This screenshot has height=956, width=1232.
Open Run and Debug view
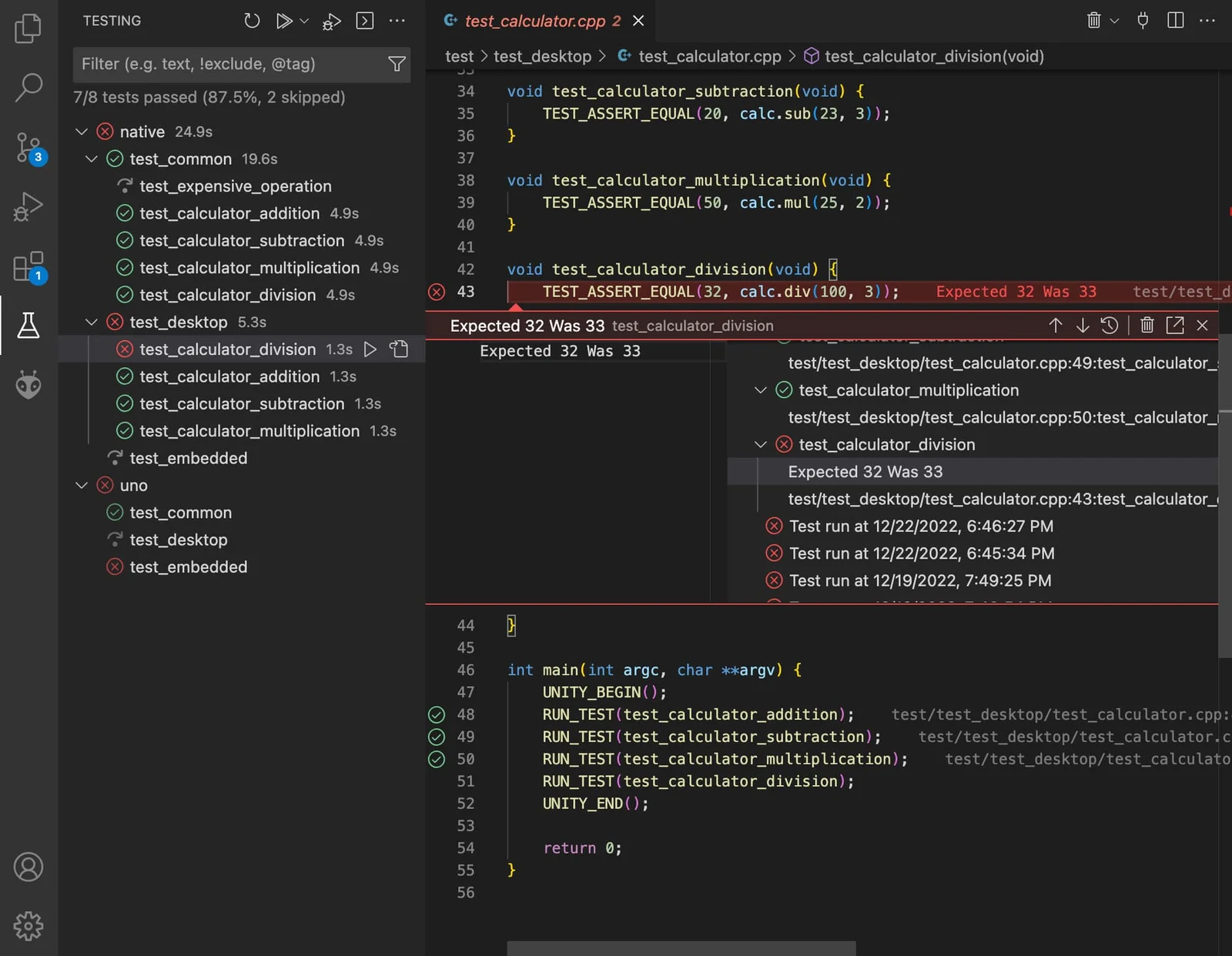click(28, 206)
